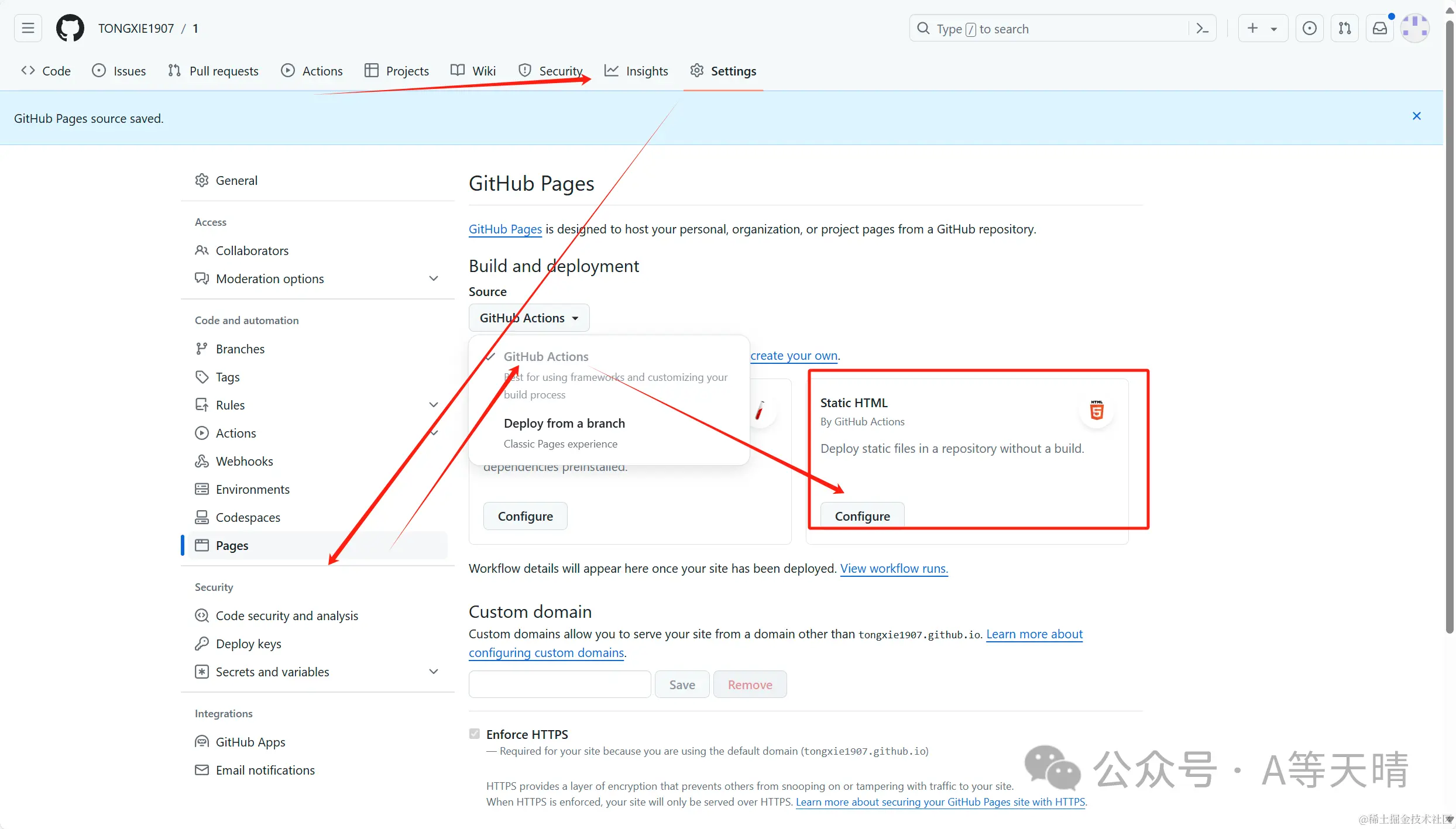Screen dimensions: 1456x829
Task: Click Configure under Static HTML
Action: click(862, 516)
